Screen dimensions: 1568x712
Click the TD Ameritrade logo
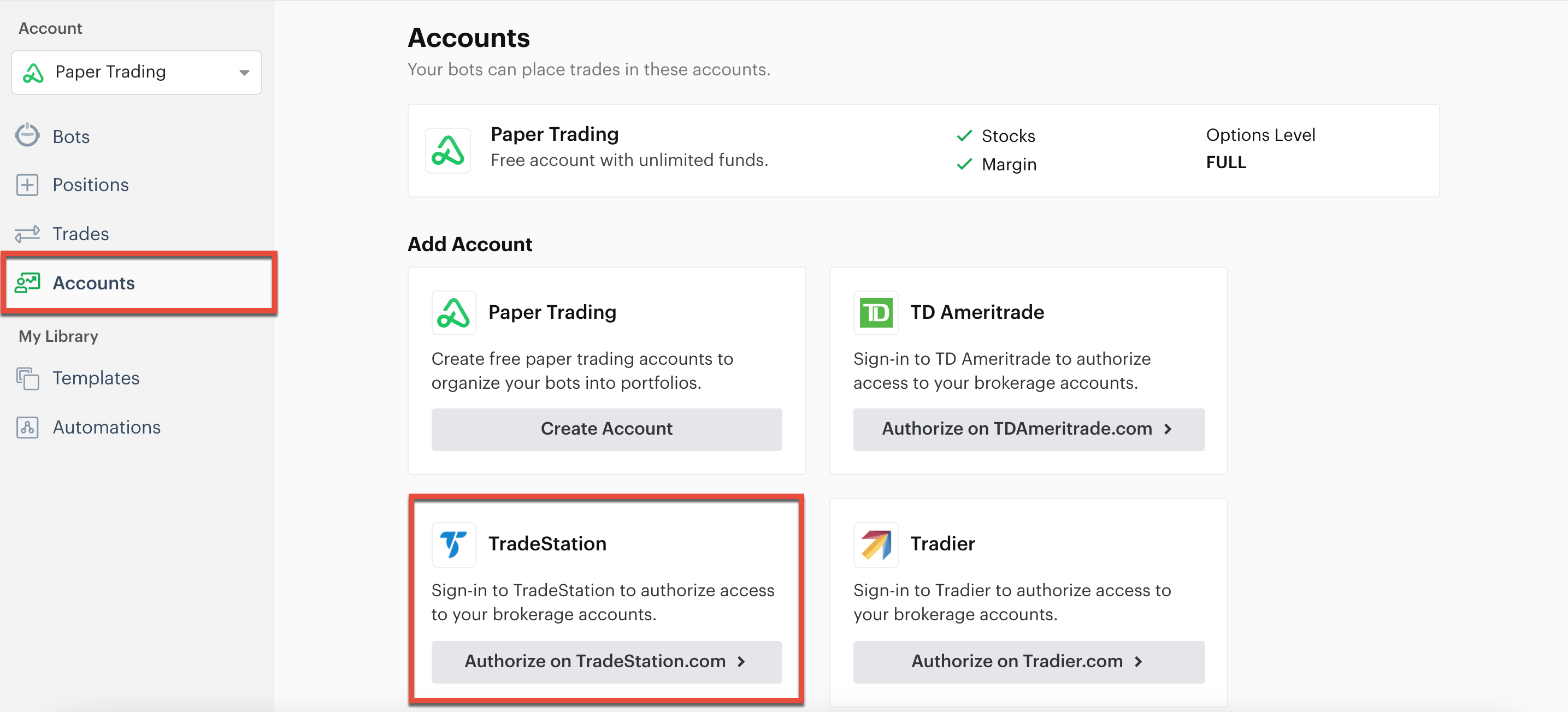pos(875,312)
